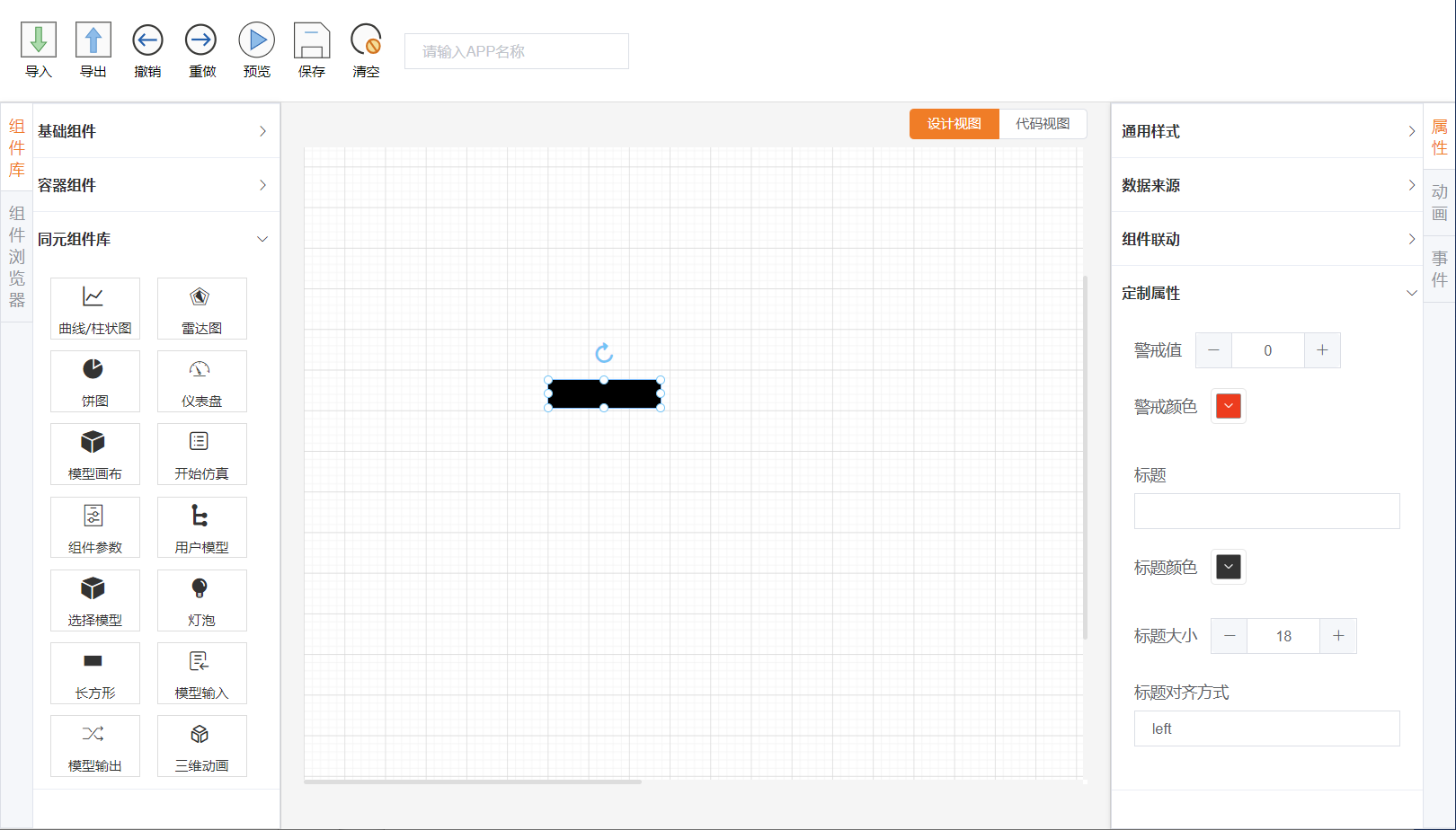Select the 灯泡 light bulb component
1456x830 pixels.
pyautogui.click(x=202, y=600)
